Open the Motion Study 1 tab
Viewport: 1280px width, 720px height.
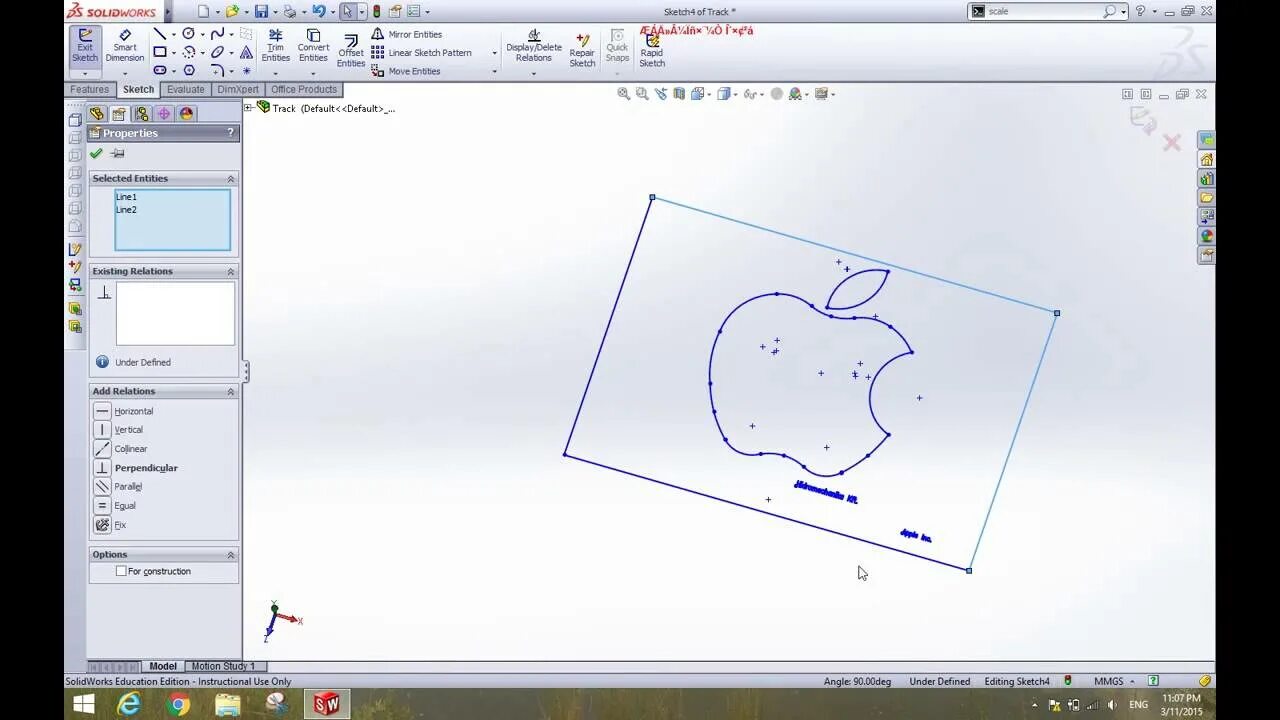(223, 666)
